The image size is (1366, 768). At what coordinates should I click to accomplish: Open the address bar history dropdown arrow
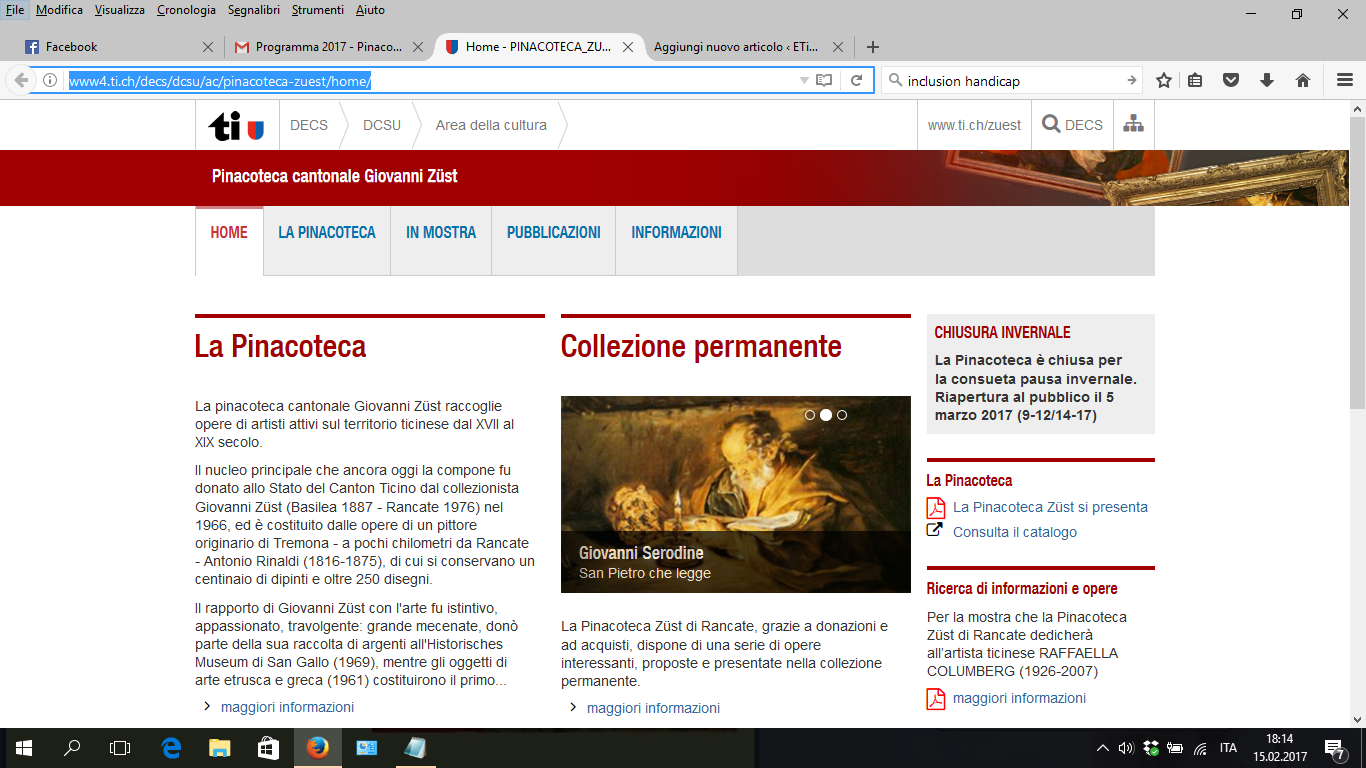(x=804, y=81)
